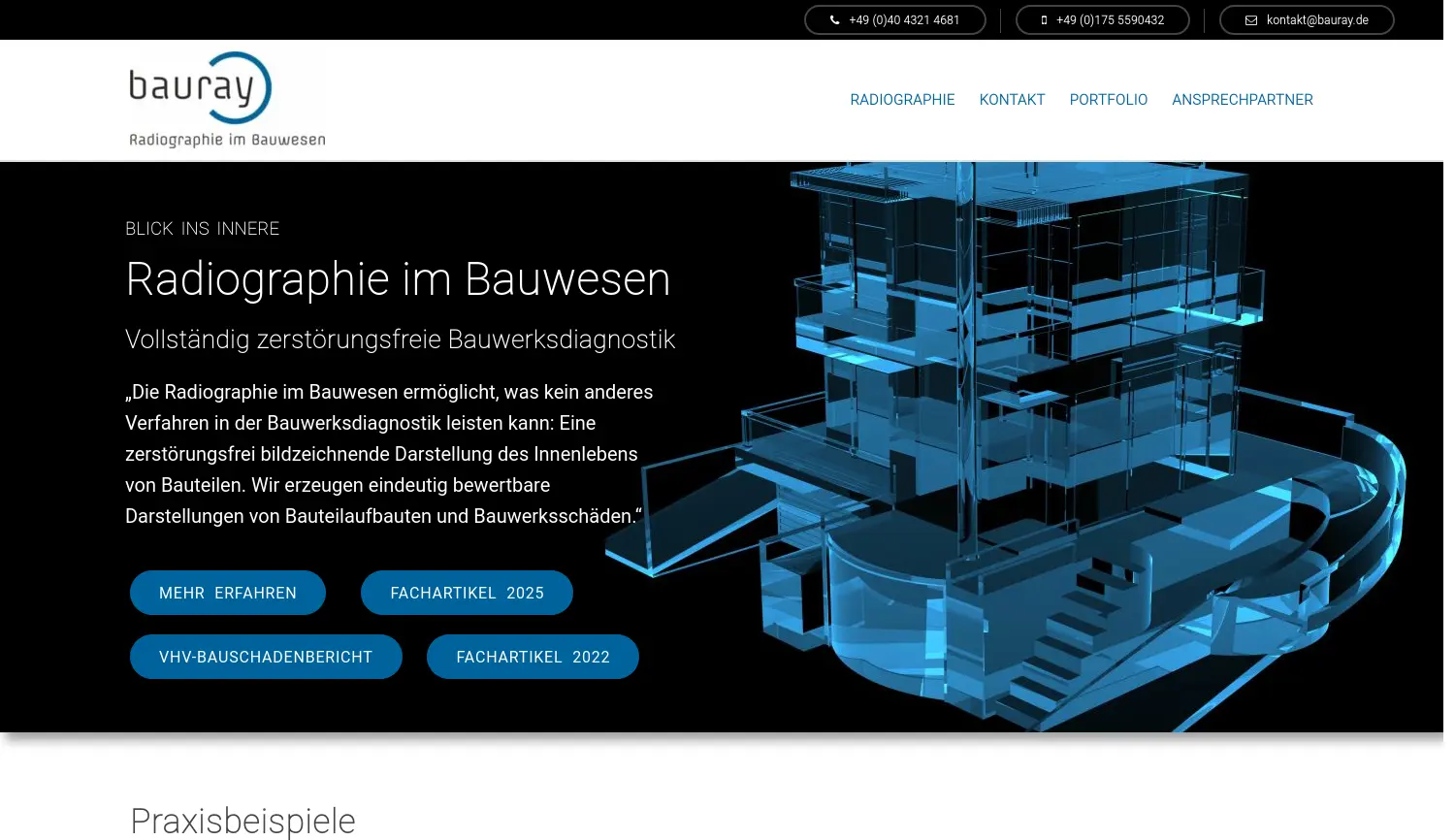Open FACHARTIKEL 2025
The image size is (1455, 840).
click(467, 593)
